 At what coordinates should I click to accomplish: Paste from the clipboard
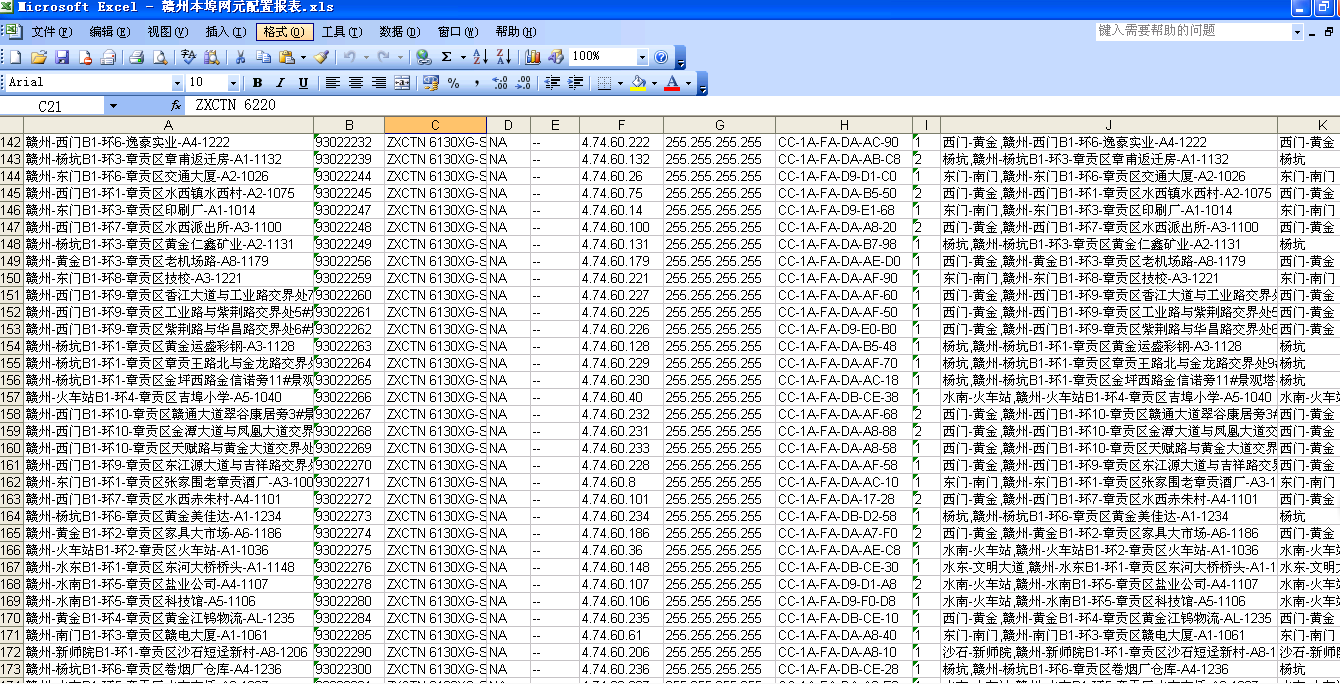(x=287, y=57)
